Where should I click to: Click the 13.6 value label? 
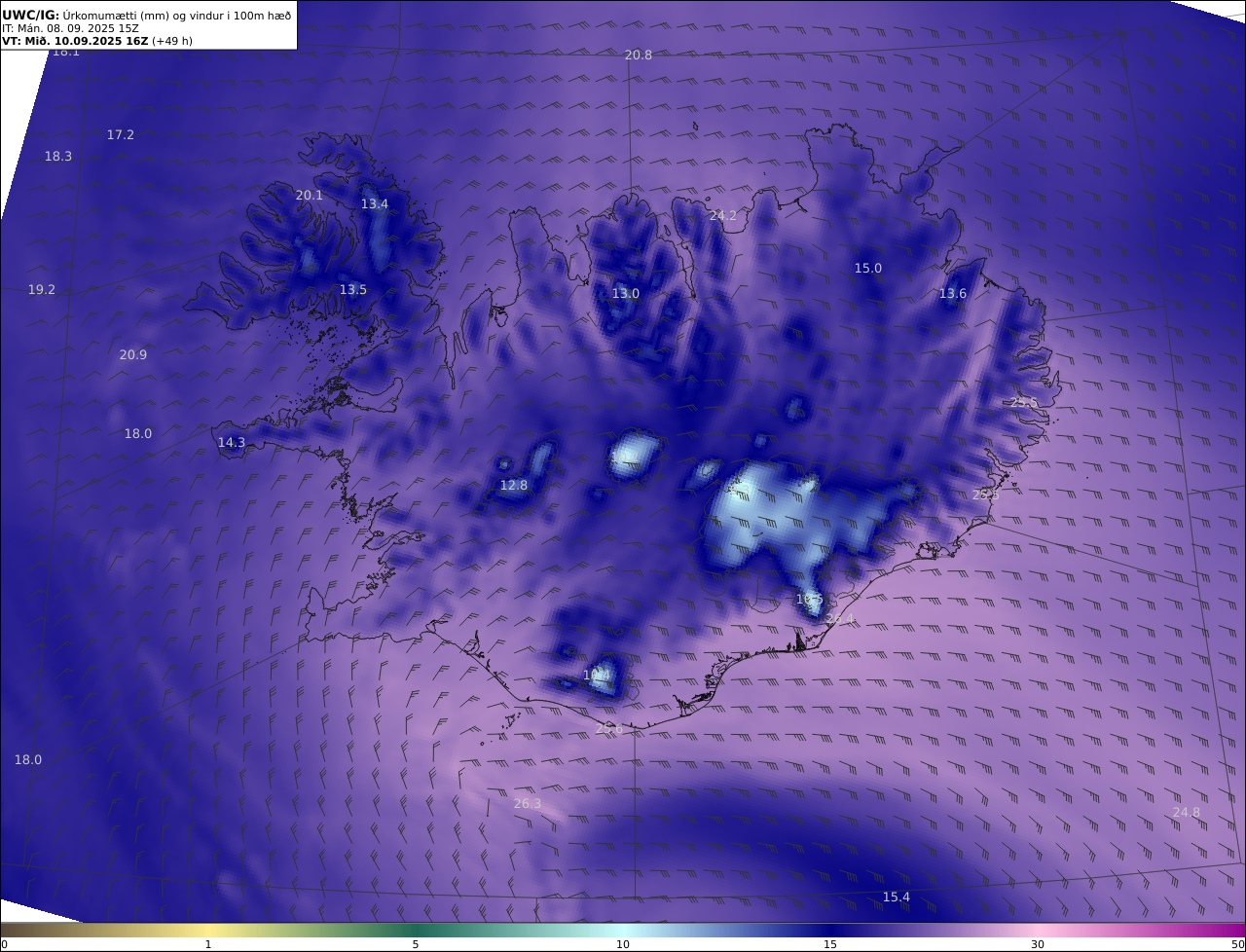953,294
